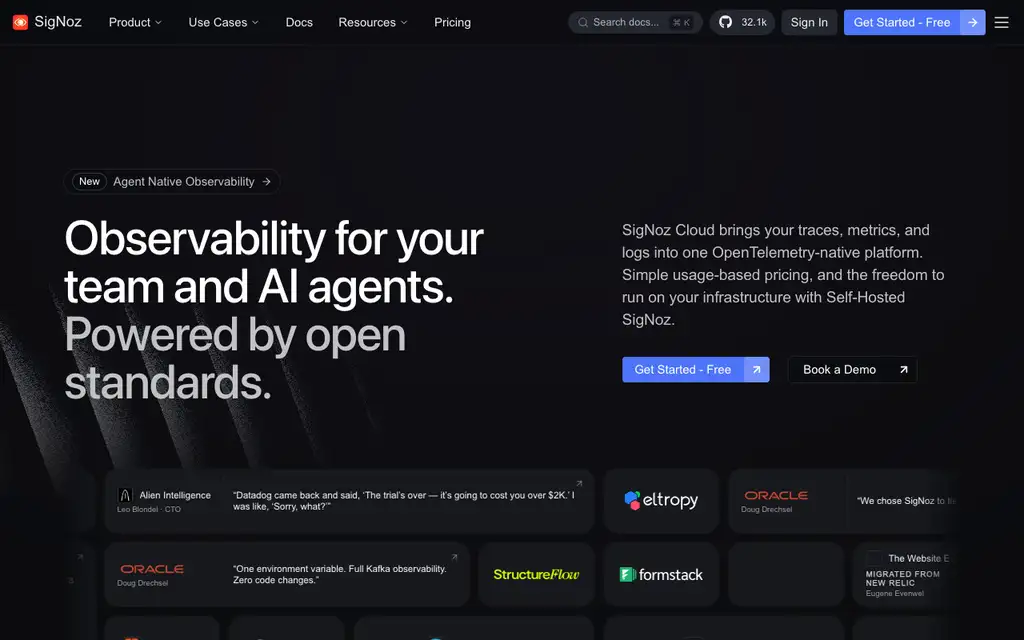Click the Sign In button
This screenshot has width=1024, height=640.
point(809,22)
